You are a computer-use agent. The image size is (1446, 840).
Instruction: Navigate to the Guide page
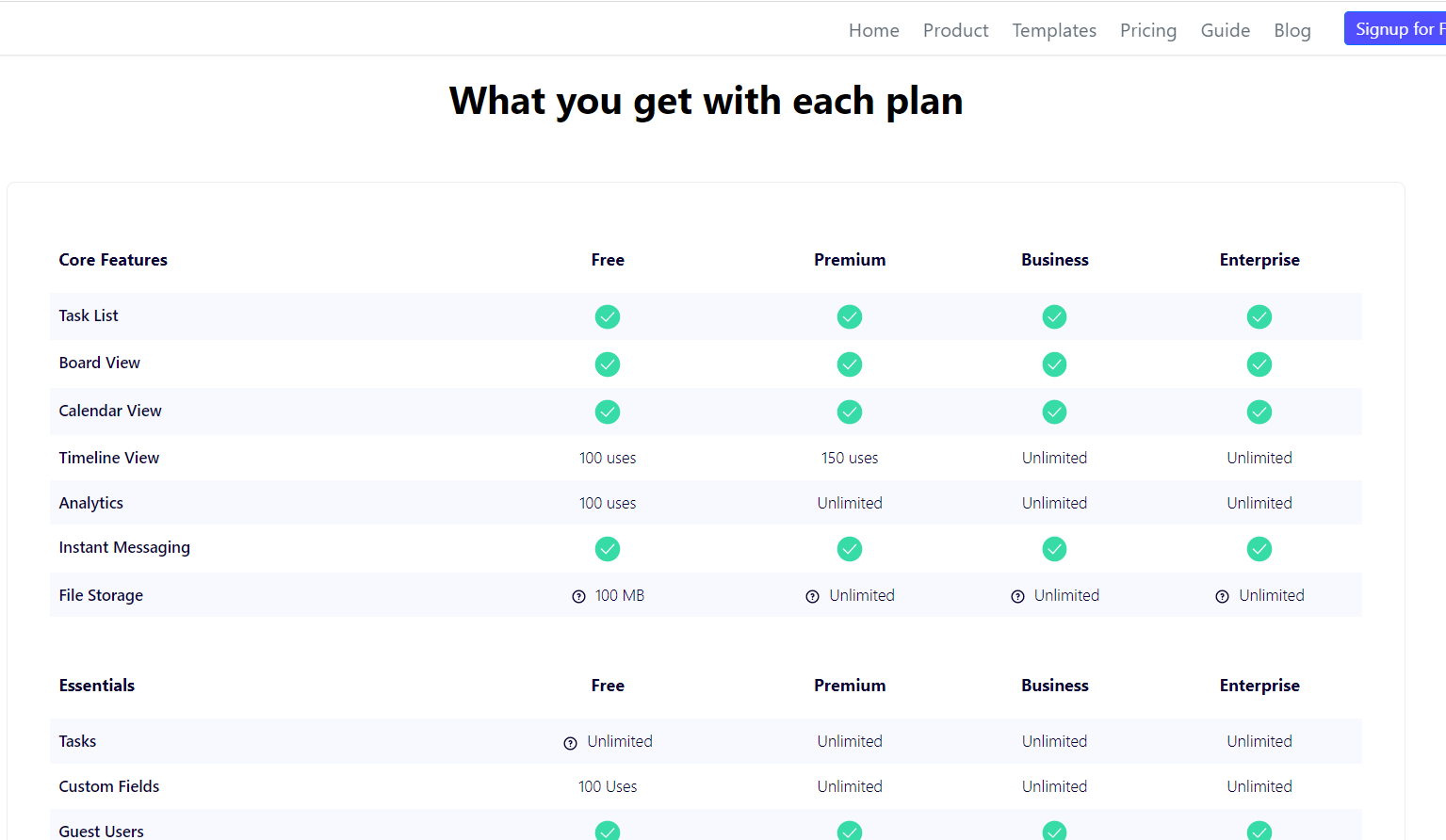click(1225, 29)
